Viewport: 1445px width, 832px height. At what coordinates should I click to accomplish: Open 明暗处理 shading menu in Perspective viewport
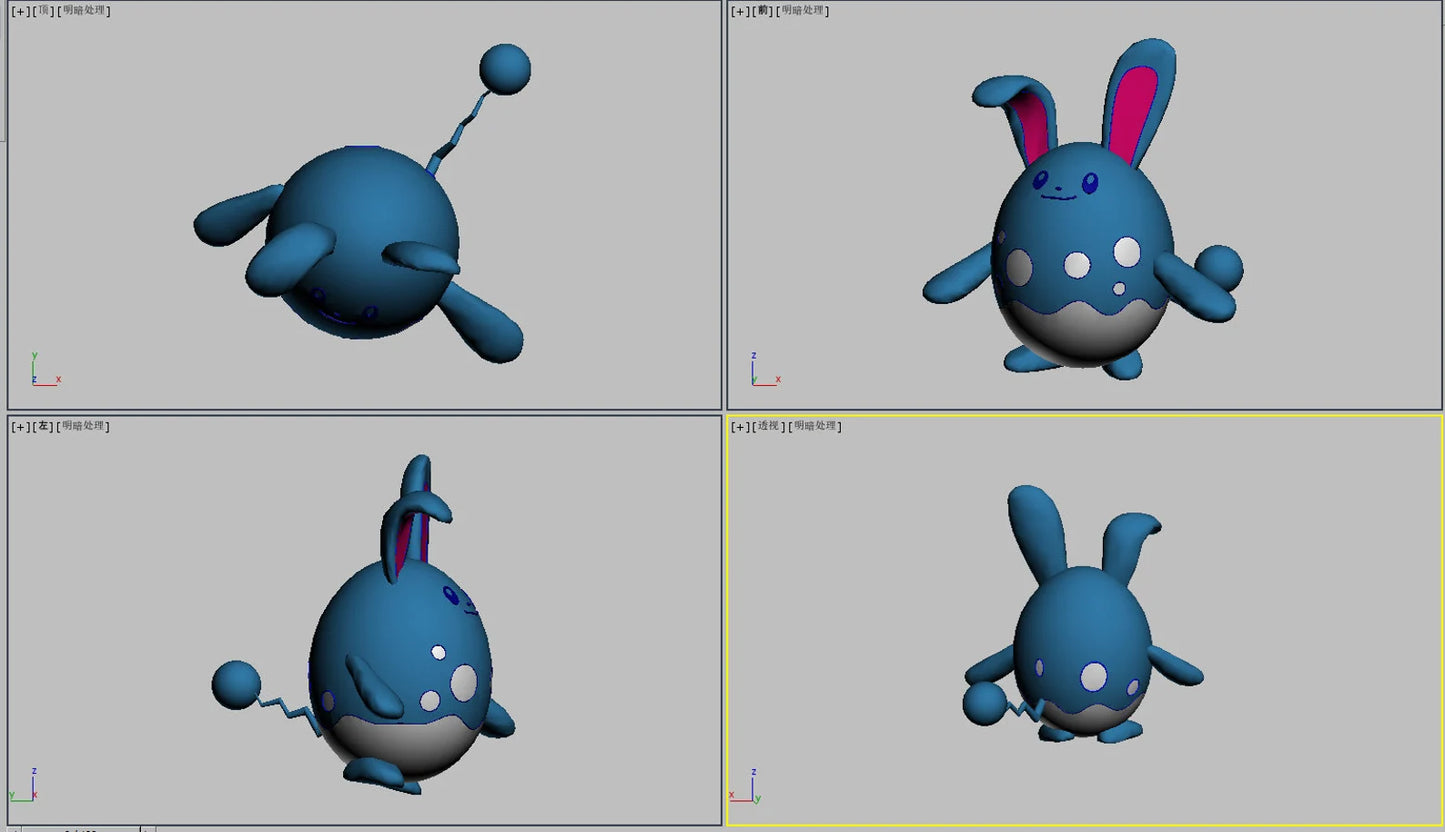817,427
